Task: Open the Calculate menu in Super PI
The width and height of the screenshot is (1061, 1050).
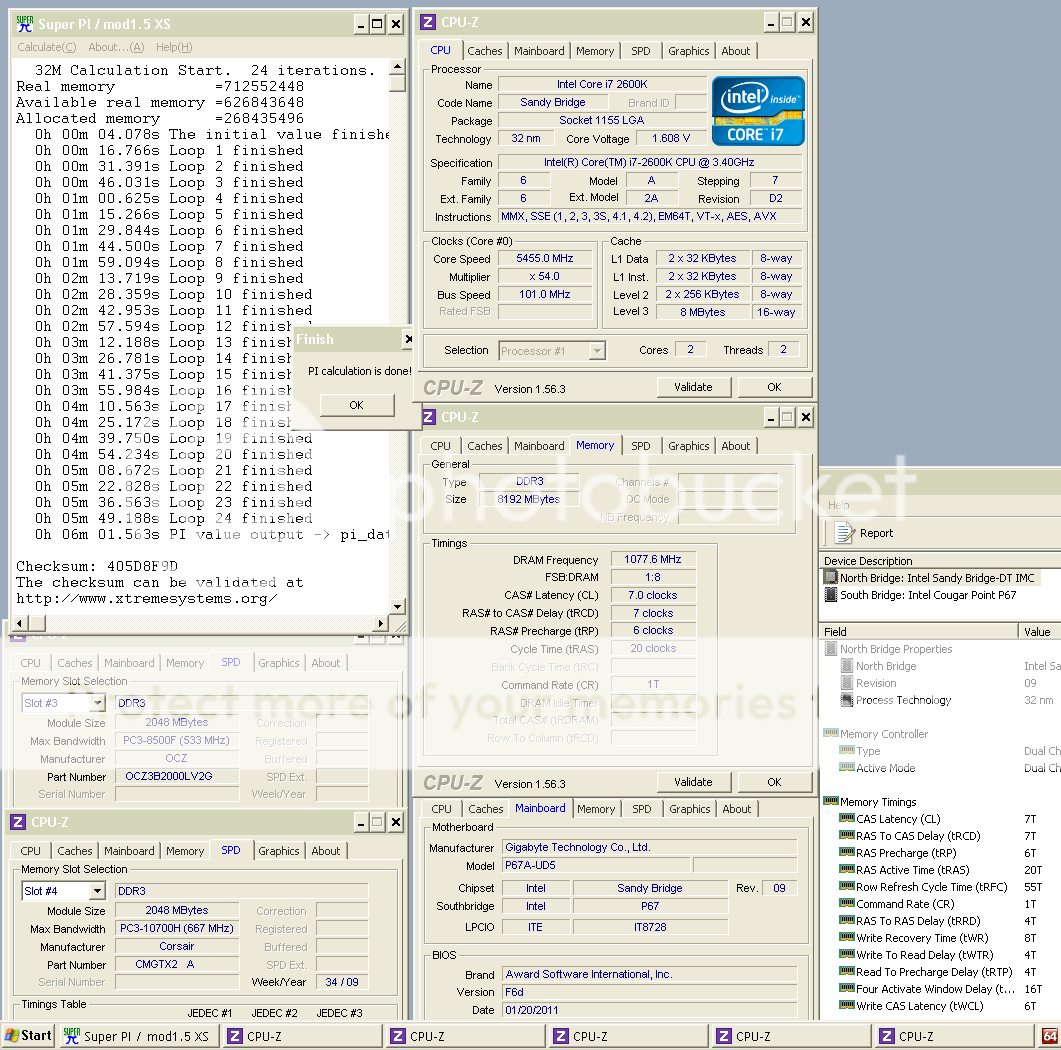Action: (x=46, y=47)
